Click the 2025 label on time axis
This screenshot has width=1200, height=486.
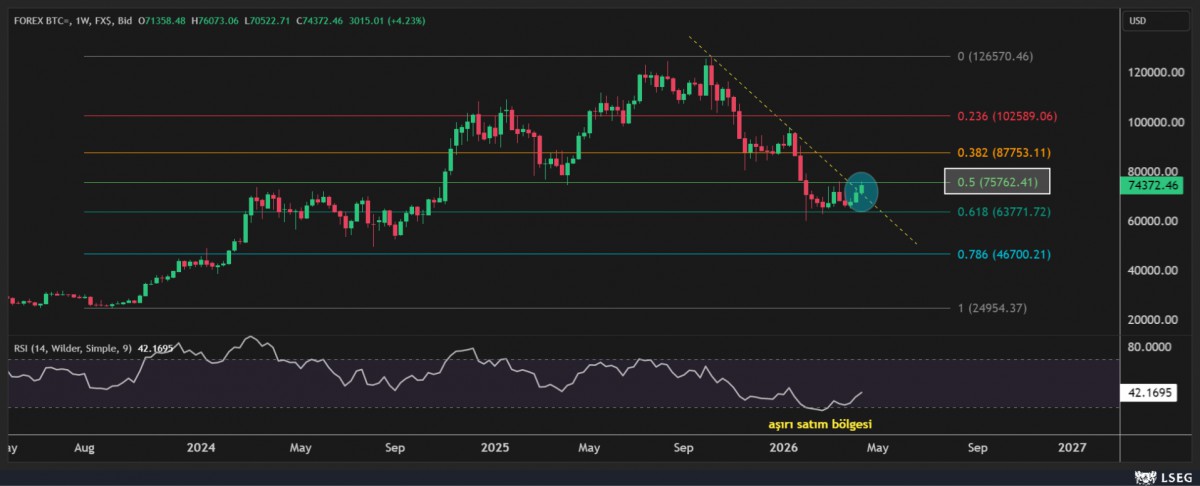[495, 448]
